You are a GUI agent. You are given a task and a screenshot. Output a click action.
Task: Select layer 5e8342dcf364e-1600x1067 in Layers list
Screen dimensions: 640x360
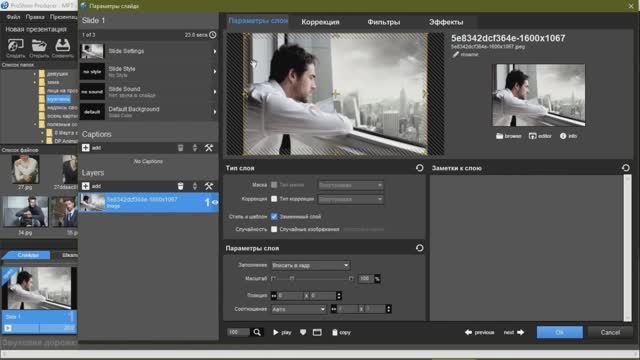tap(149, 202)
